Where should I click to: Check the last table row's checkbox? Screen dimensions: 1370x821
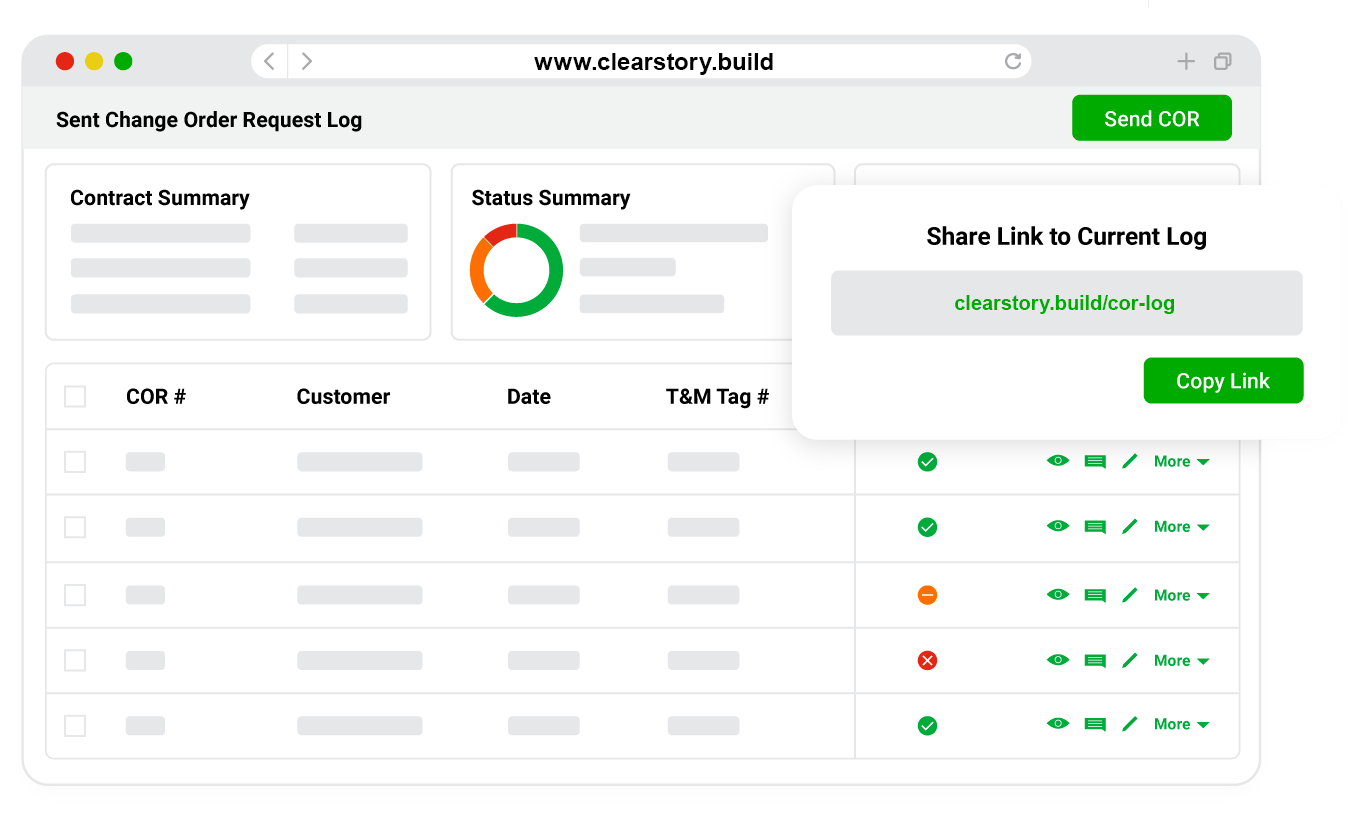click(75, 726)
